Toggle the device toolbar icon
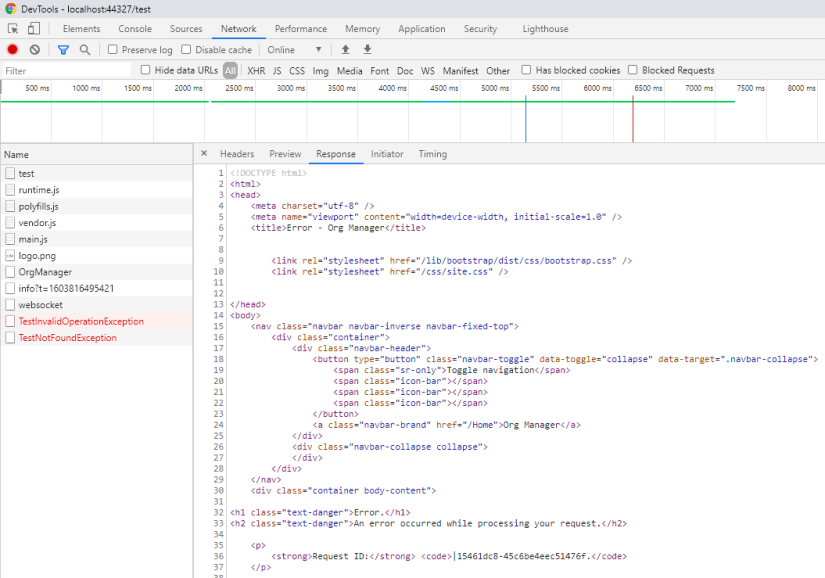The image size is (825, 578). [x=34, y=28]
